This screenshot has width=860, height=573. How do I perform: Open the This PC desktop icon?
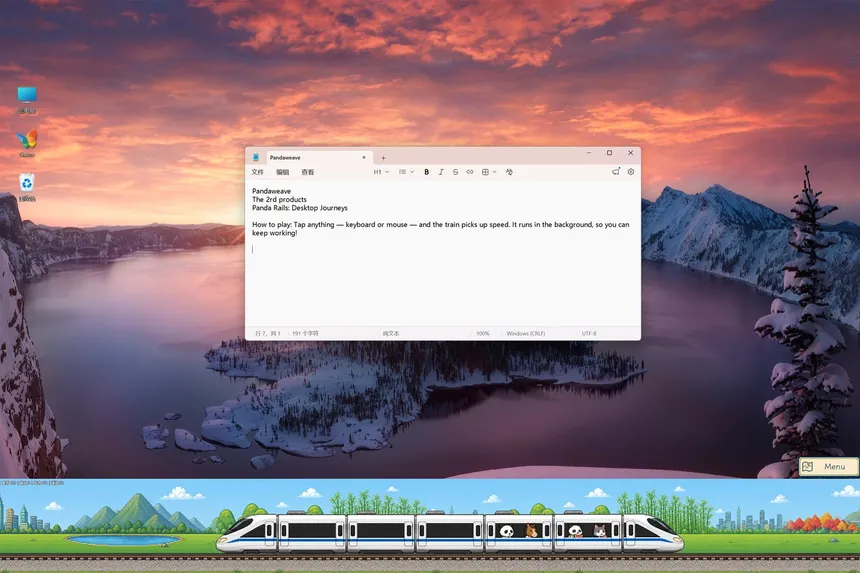27,100
